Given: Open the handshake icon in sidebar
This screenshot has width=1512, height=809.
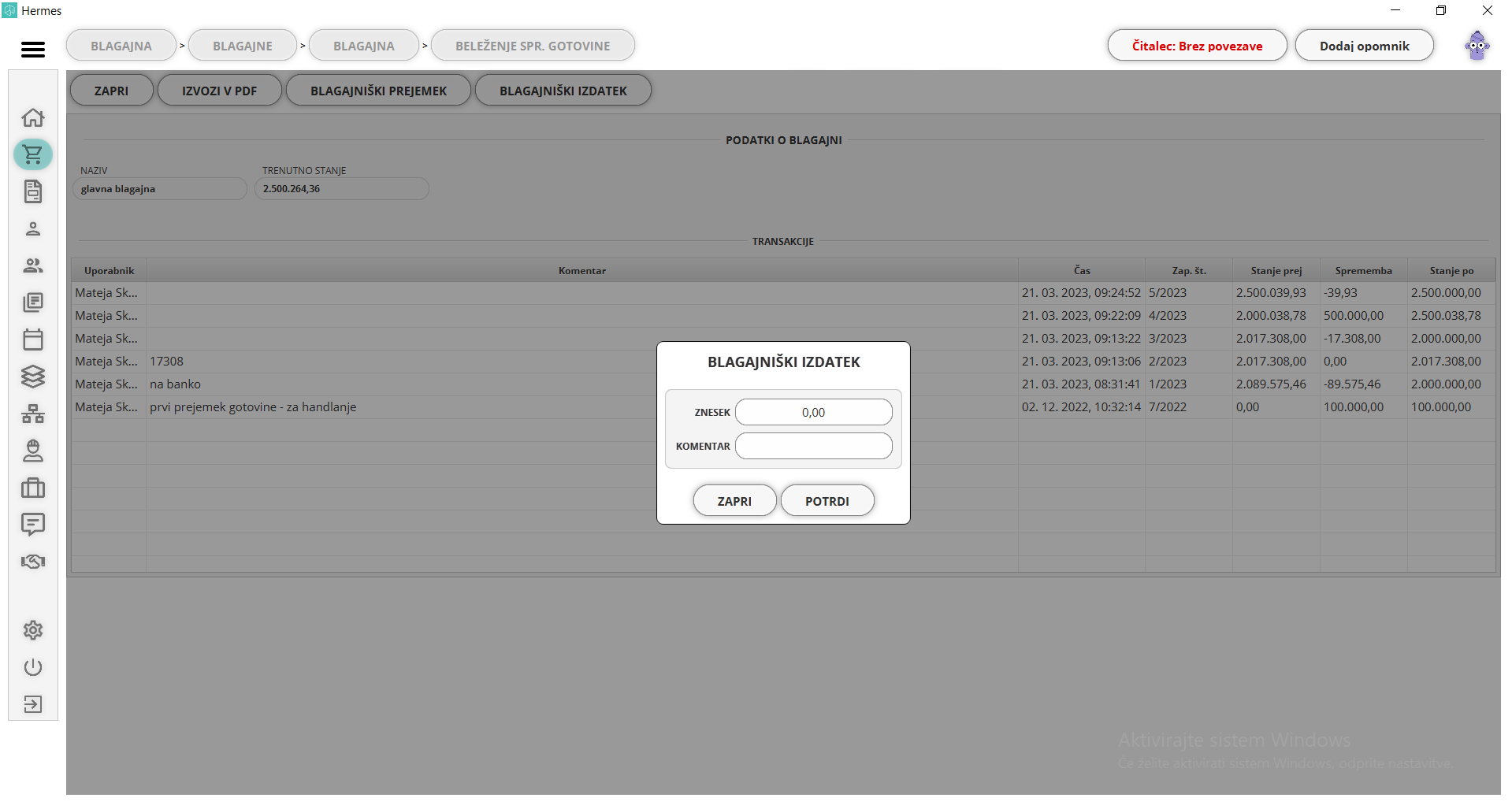Looking at the screenshot, I should coord(33,562).
